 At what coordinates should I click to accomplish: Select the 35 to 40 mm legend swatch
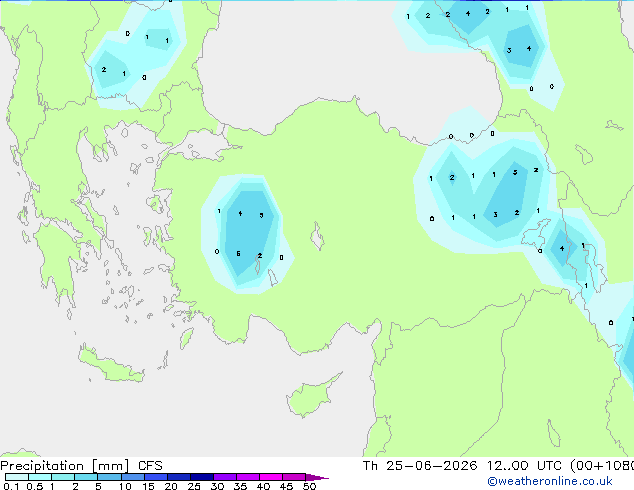[x=248, y=477]
